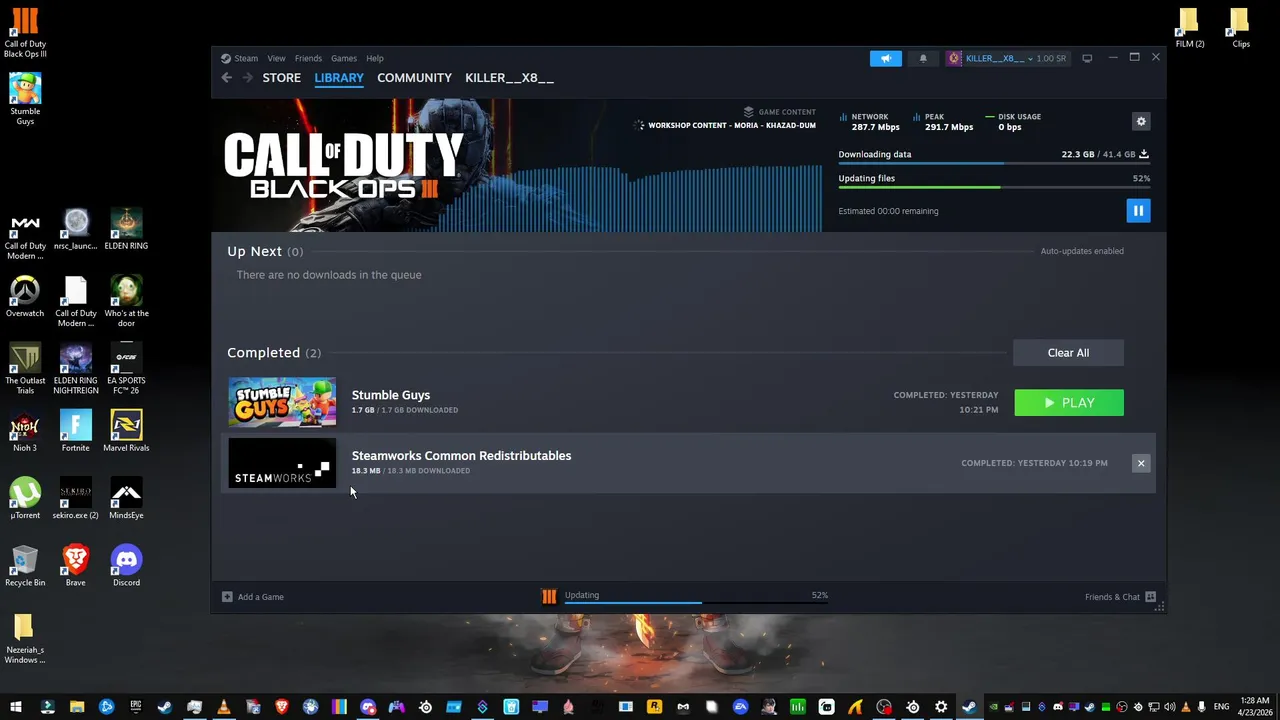
Task: Click the Updating files progress bar
Action: [x=994, y=187]
